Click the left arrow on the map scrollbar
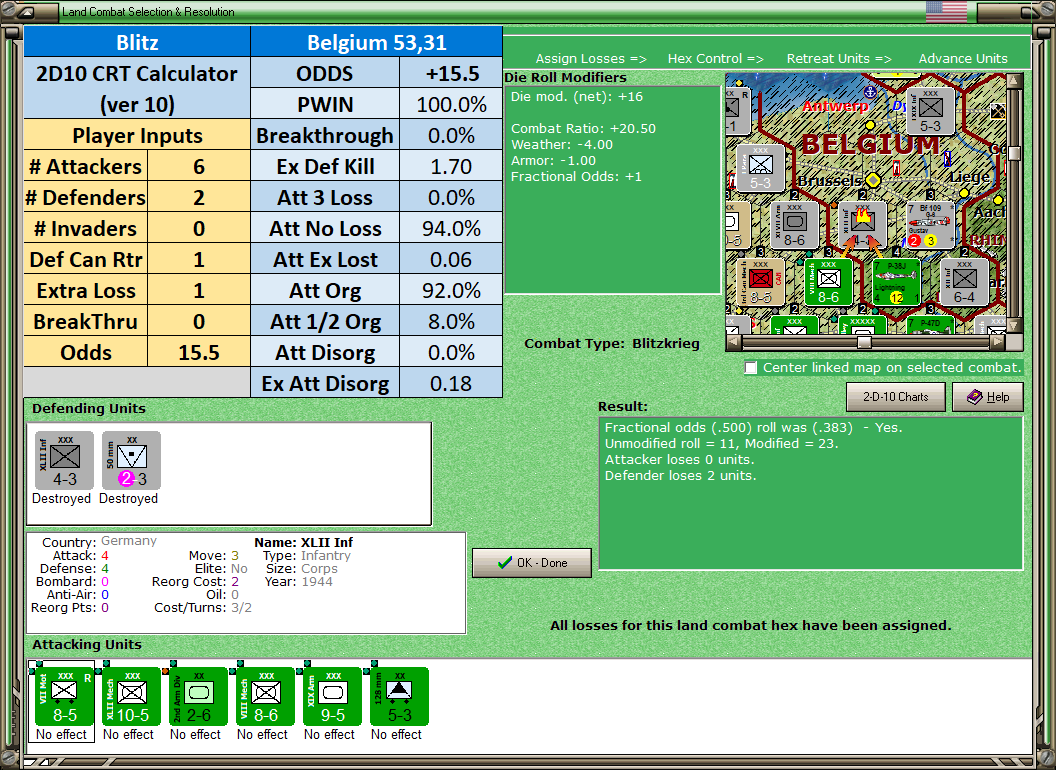This screenshot has width=1056, height=770. (x=734, y=342)
